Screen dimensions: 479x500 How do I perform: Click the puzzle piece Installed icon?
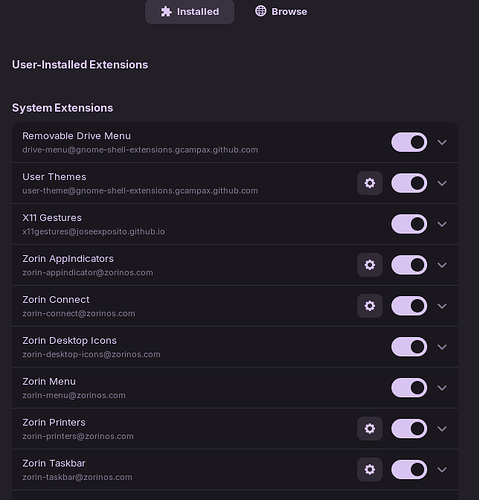pyautogui.click(x=166, y=12)
